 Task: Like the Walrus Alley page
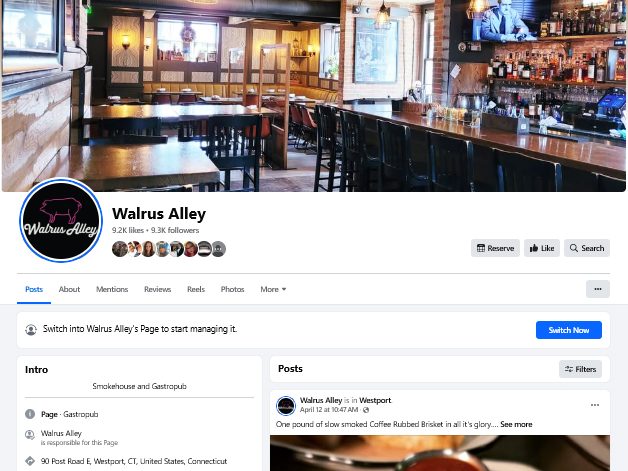point(541,248)
